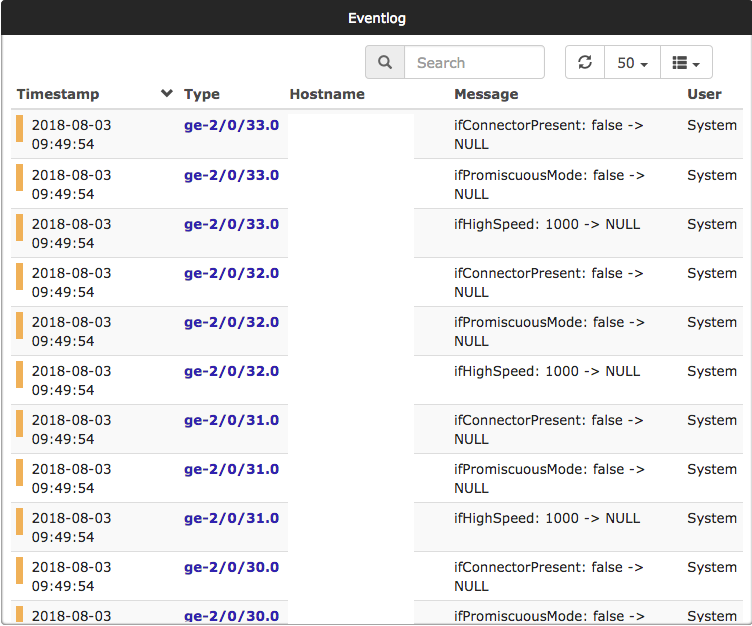
Task: Open first ge-2/0/33.0 link
Action: [231, 125]
